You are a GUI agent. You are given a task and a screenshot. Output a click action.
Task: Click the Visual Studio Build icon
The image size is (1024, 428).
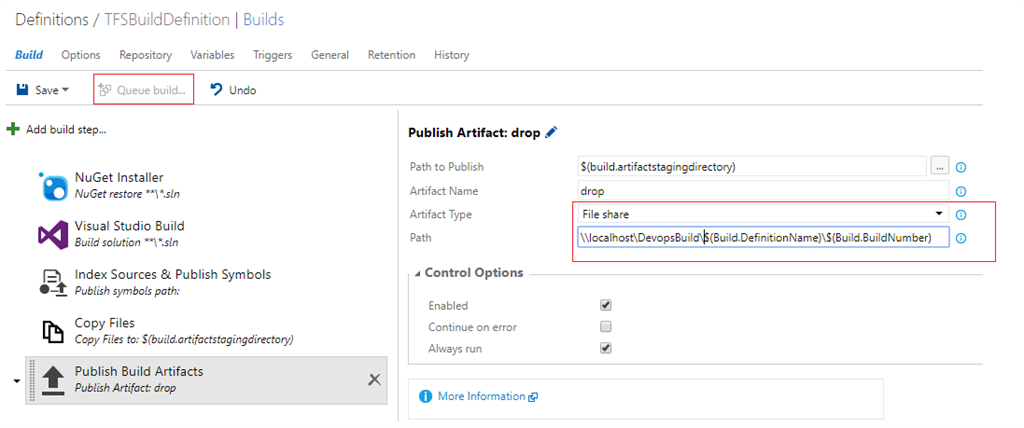52,235
